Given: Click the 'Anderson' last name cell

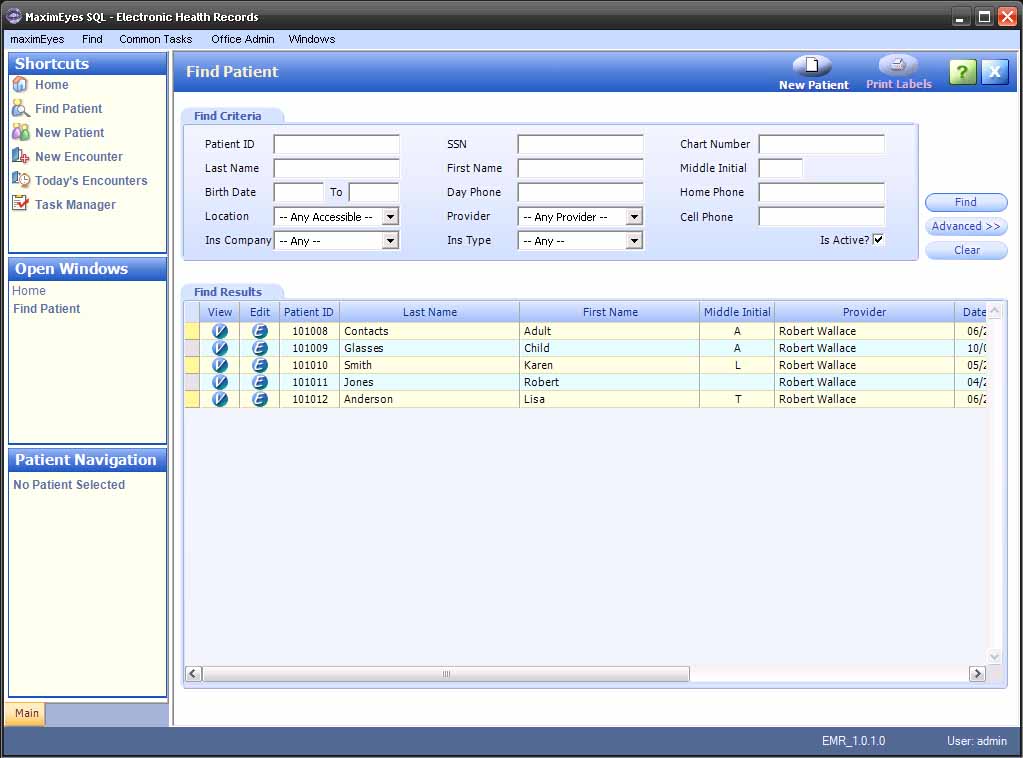Looking at the screenshot, I should click(x=429, y=399).
